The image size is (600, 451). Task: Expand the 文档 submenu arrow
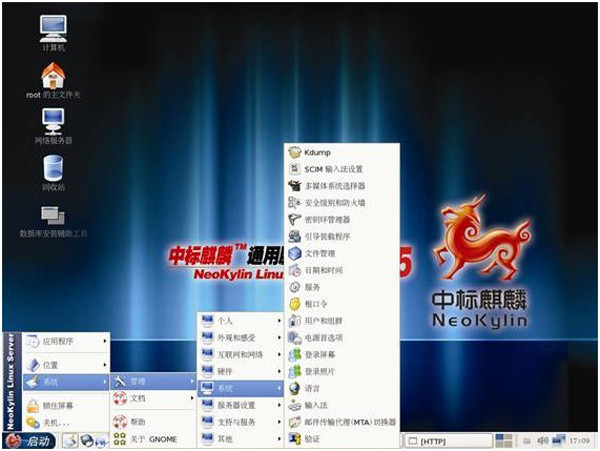tap(192, 398)
